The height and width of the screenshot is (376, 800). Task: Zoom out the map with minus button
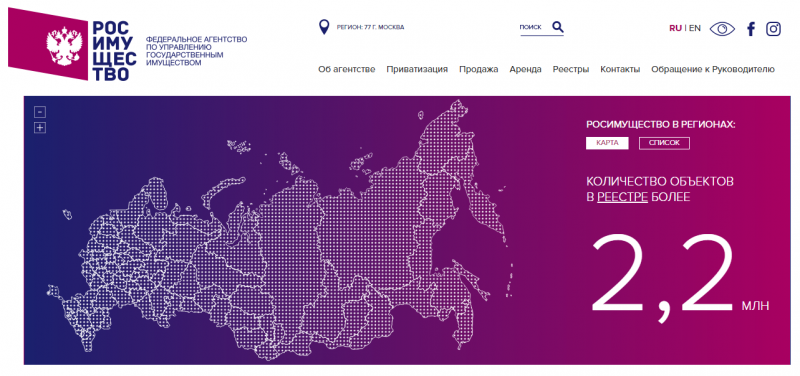pyautogui.click(x=40, y=112)
